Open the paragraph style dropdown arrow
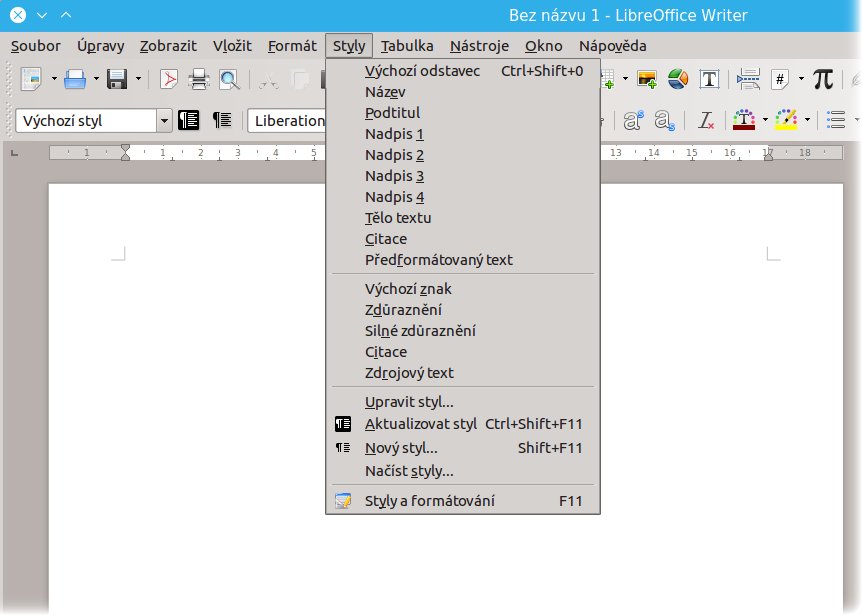862x615 pixels. click(164, 121)
